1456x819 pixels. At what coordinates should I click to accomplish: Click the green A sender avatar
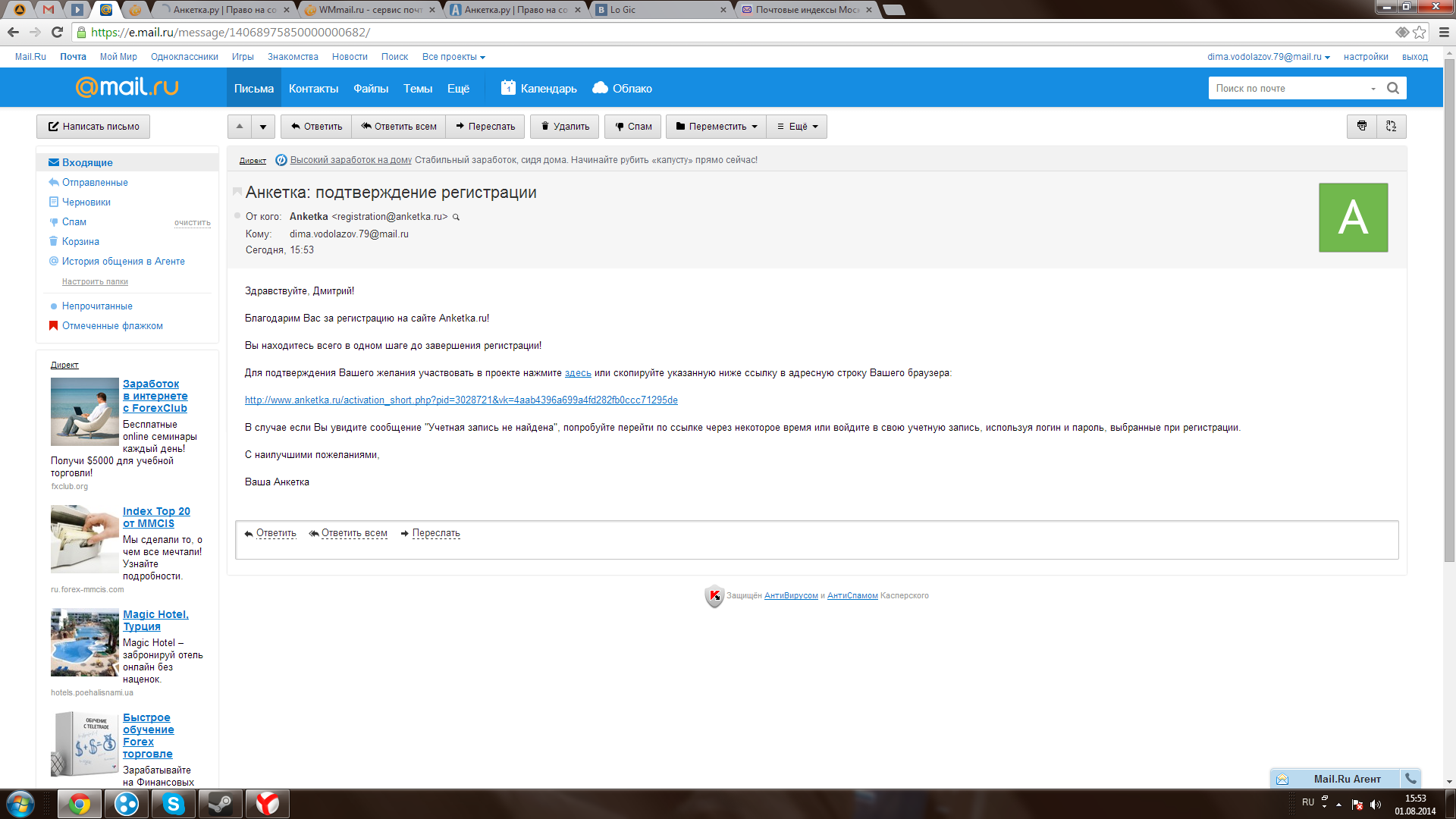click(x=1353, y=217)
